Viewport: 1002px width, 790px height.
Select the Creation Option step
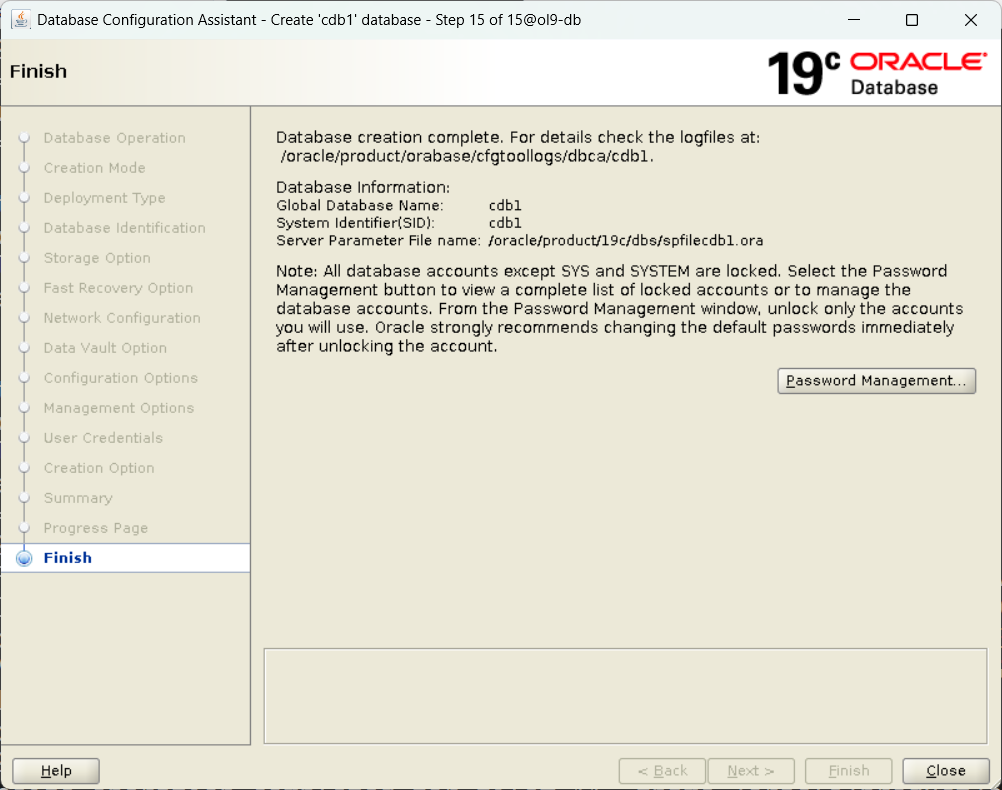(99, 469)
